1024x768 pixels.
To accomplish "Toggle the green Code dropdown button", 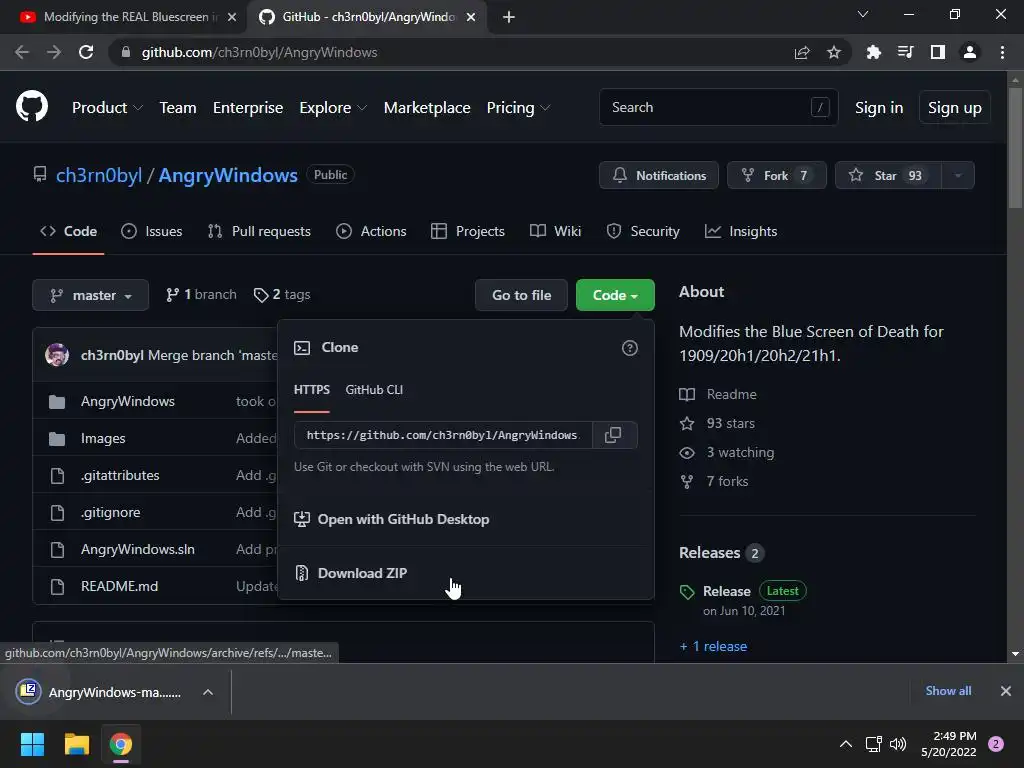I will click(x=615, y=295).
